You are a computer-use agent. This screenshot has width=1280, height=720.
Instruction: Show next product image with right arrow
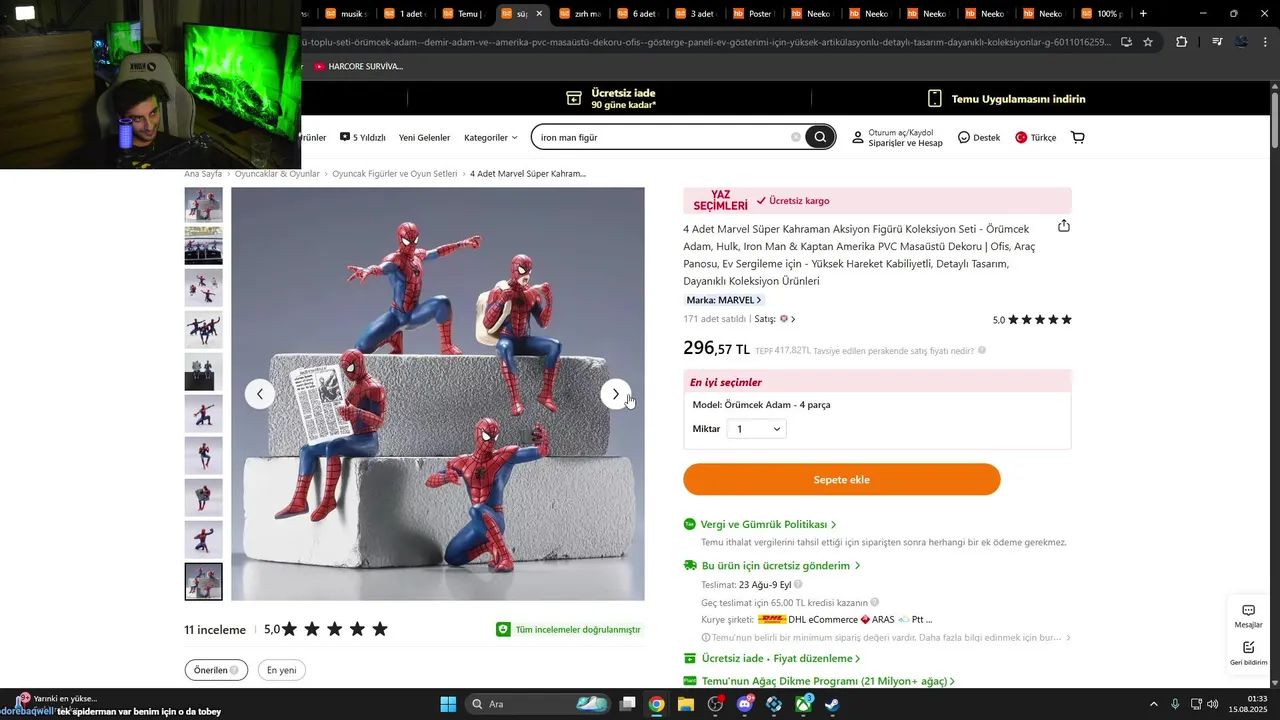click(x=615, y=394)
